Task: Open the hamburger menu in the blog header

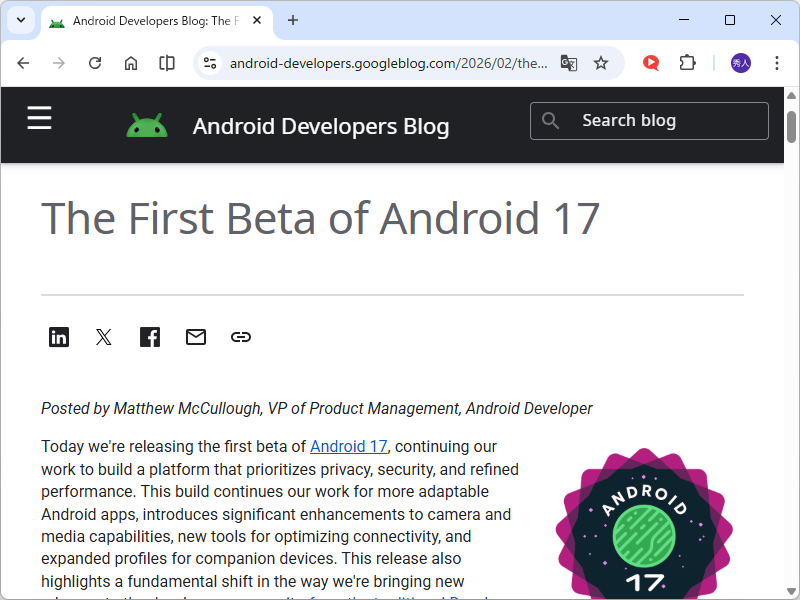Action: 39,118
